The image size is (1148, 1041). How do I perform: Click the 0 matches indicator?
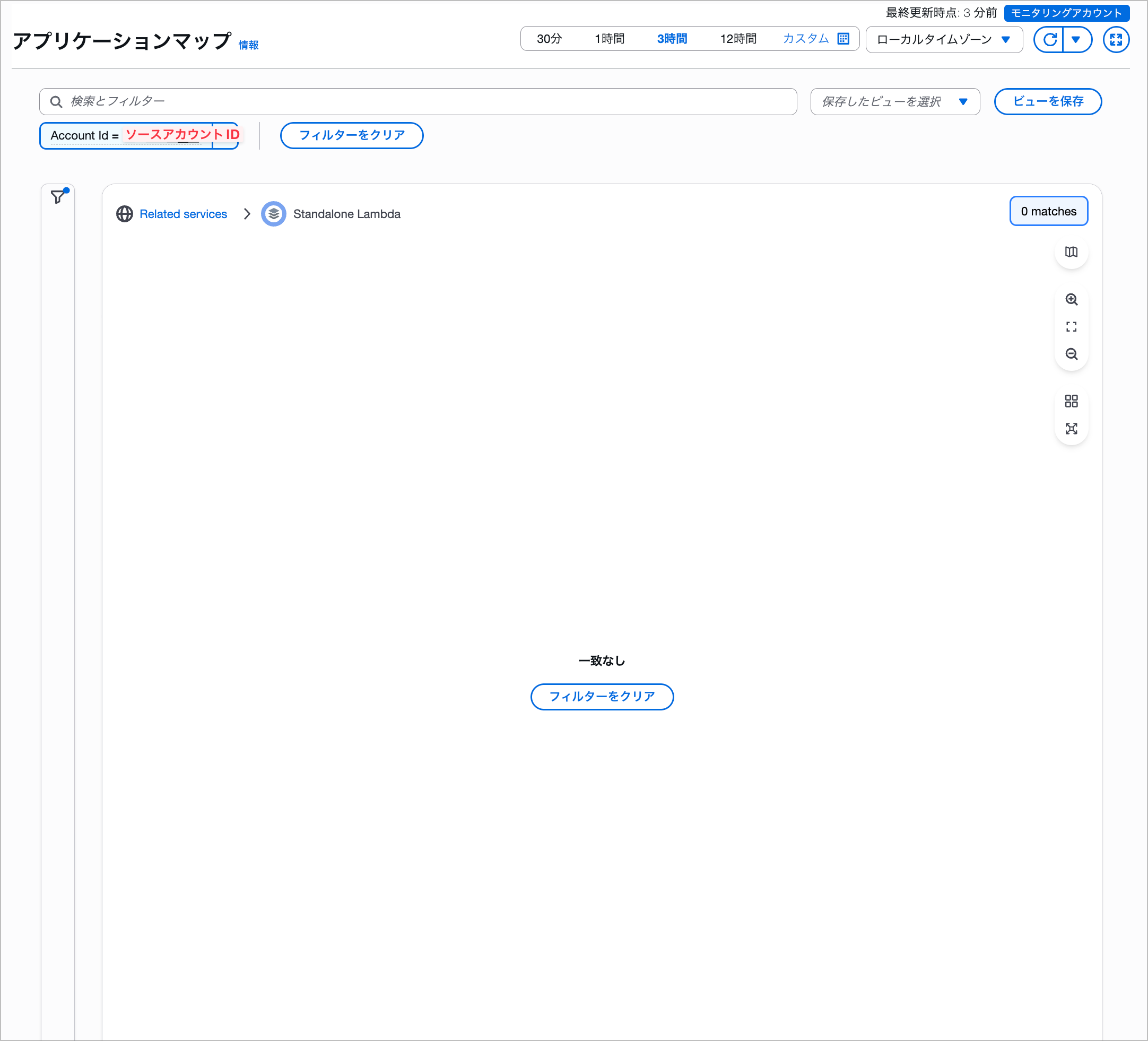tap(1048, 211)
